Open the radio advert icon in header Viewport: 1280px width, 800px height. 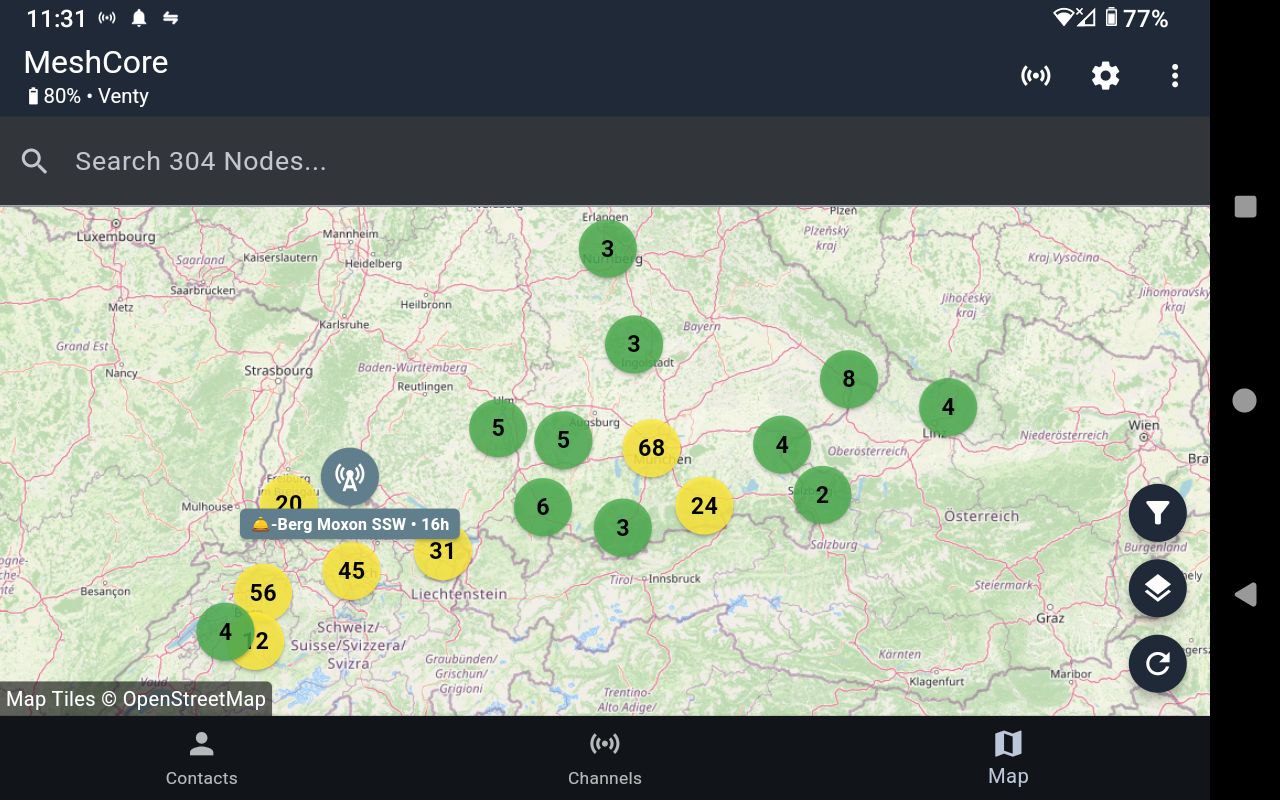tap(1035, 76)
